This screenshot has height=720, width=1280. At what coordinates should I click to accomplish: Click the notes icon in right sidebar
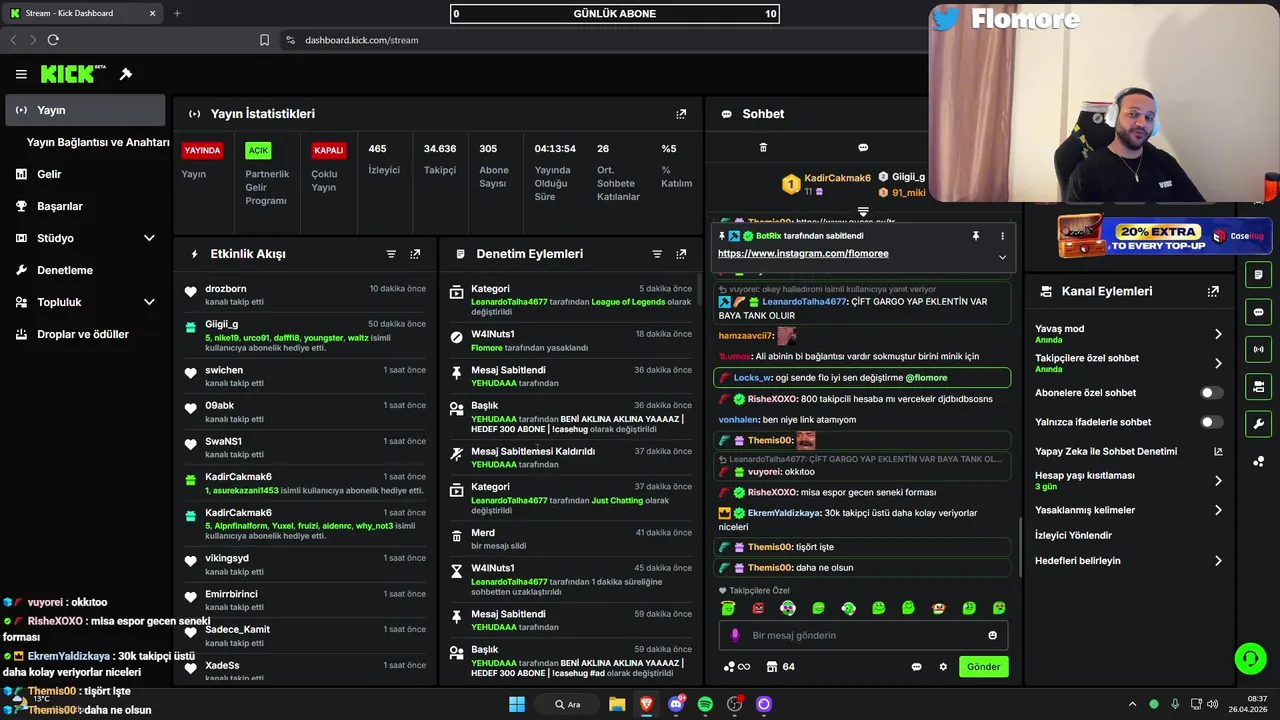click(1258, 274)
